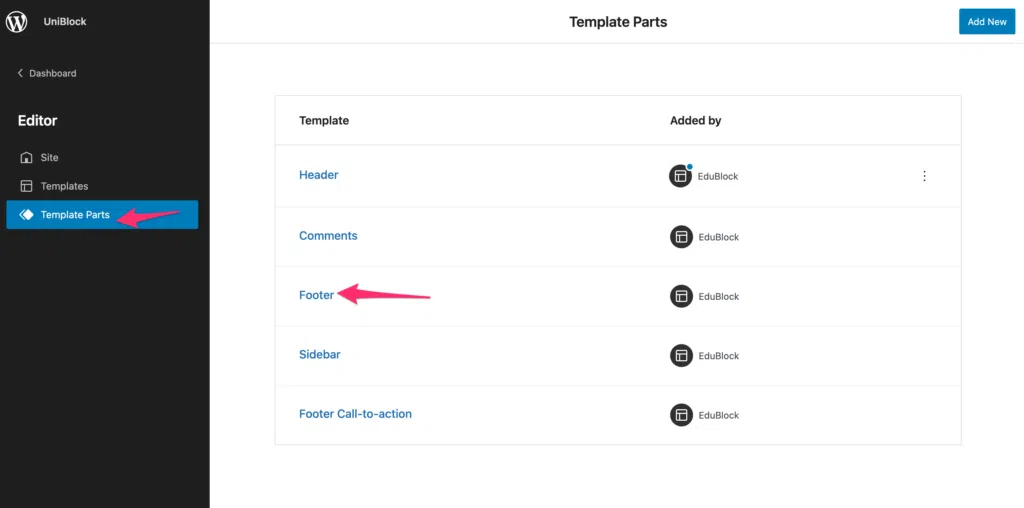Screen dimensions: 1024x508
Task: Click the EduBlock icon in Sidebar row
Action: tap(681, 356)
